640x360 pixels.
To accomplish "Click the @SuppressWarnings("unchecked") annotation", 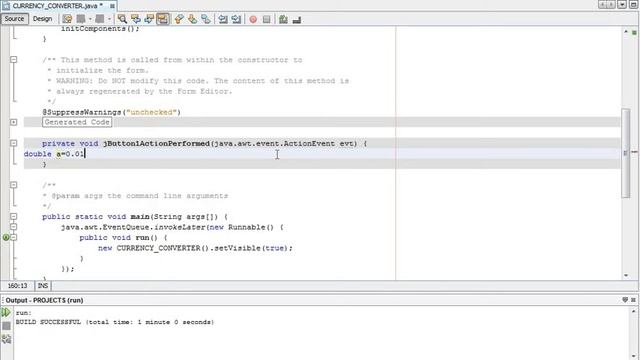I will tap(111, 112).
